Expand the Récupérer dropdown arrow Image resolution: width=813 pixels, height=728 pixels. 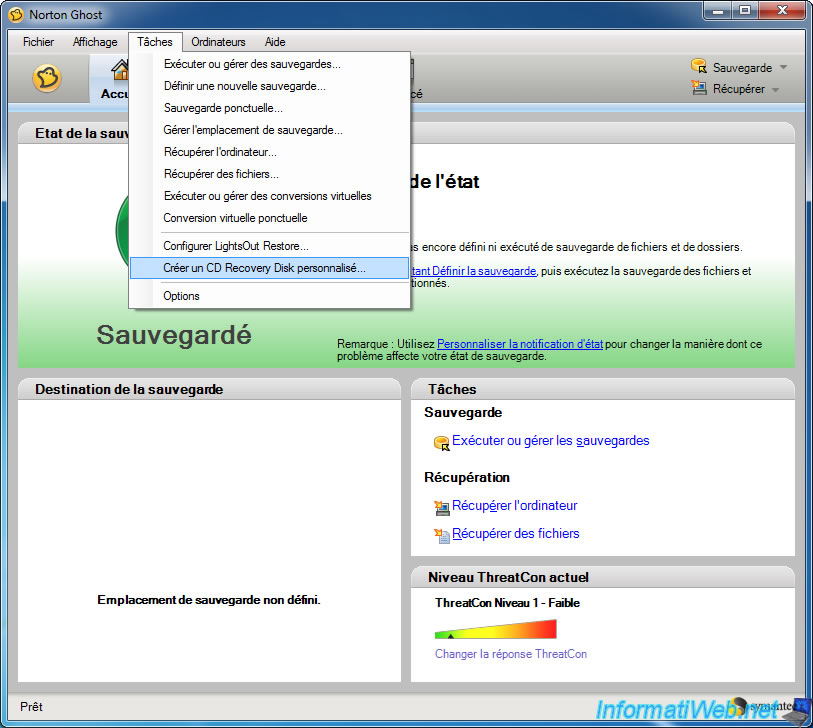tap(775, 90)
